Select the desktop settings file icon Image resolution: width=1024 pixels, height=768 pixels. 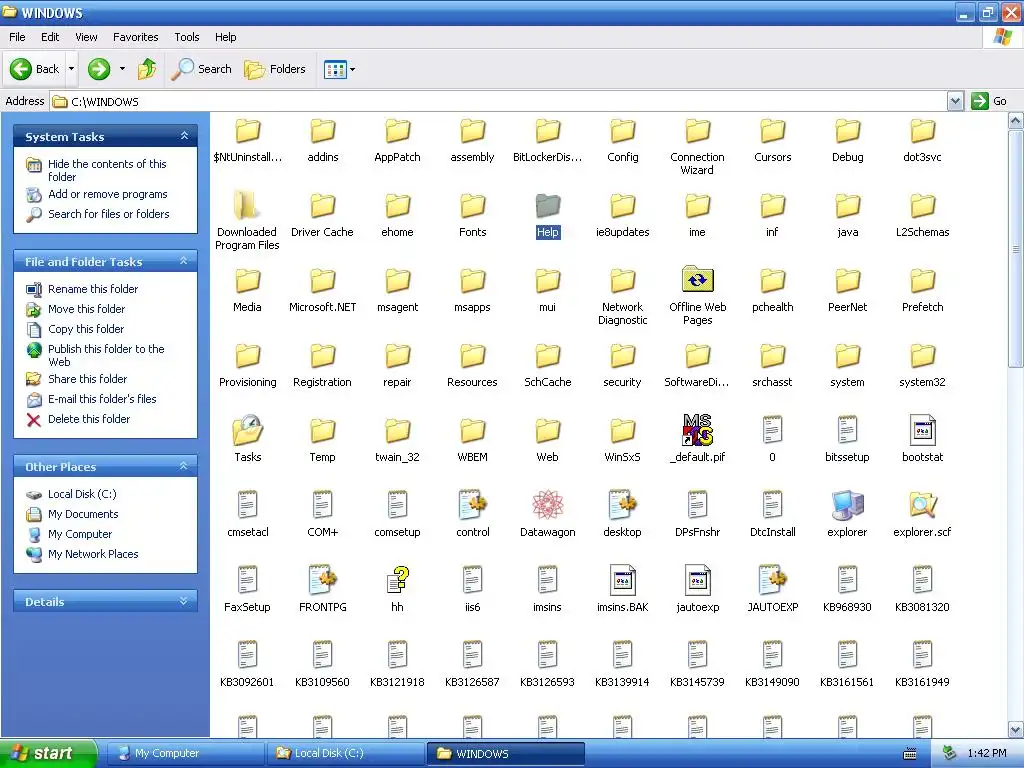pos(622,505)
